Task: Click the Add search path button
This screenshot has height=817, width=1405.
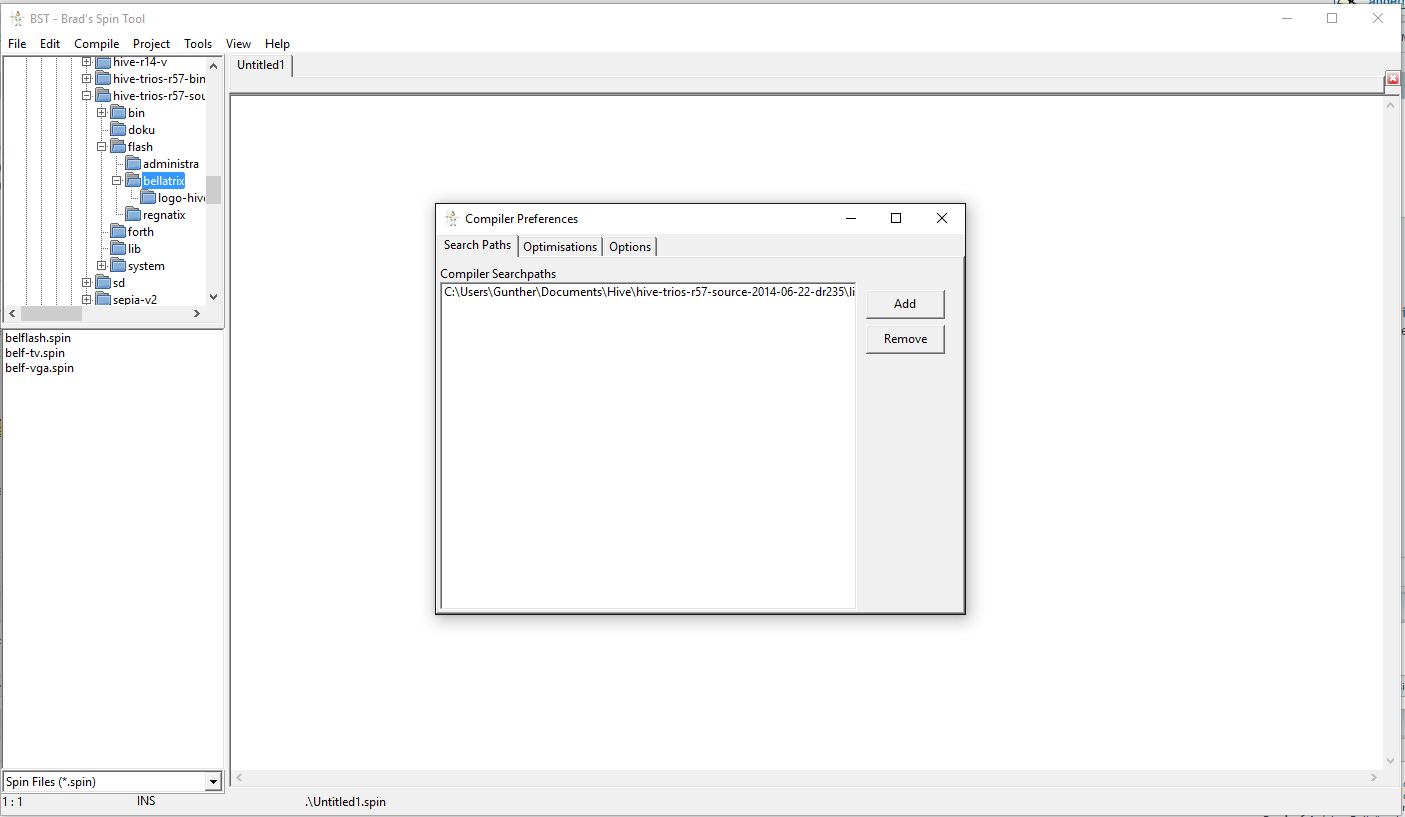Action: pyautogui.click(x=904, y=304)
